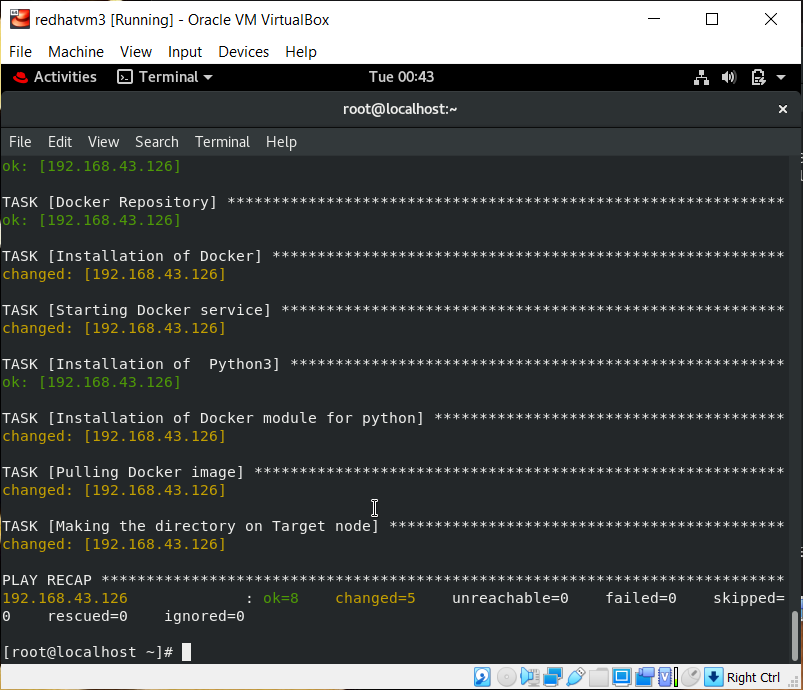Click the 'ignored=0' recap value
Image resolution: width=803 pixels, height=690 pixels.
pyautogui.click(x=204, y=616)
